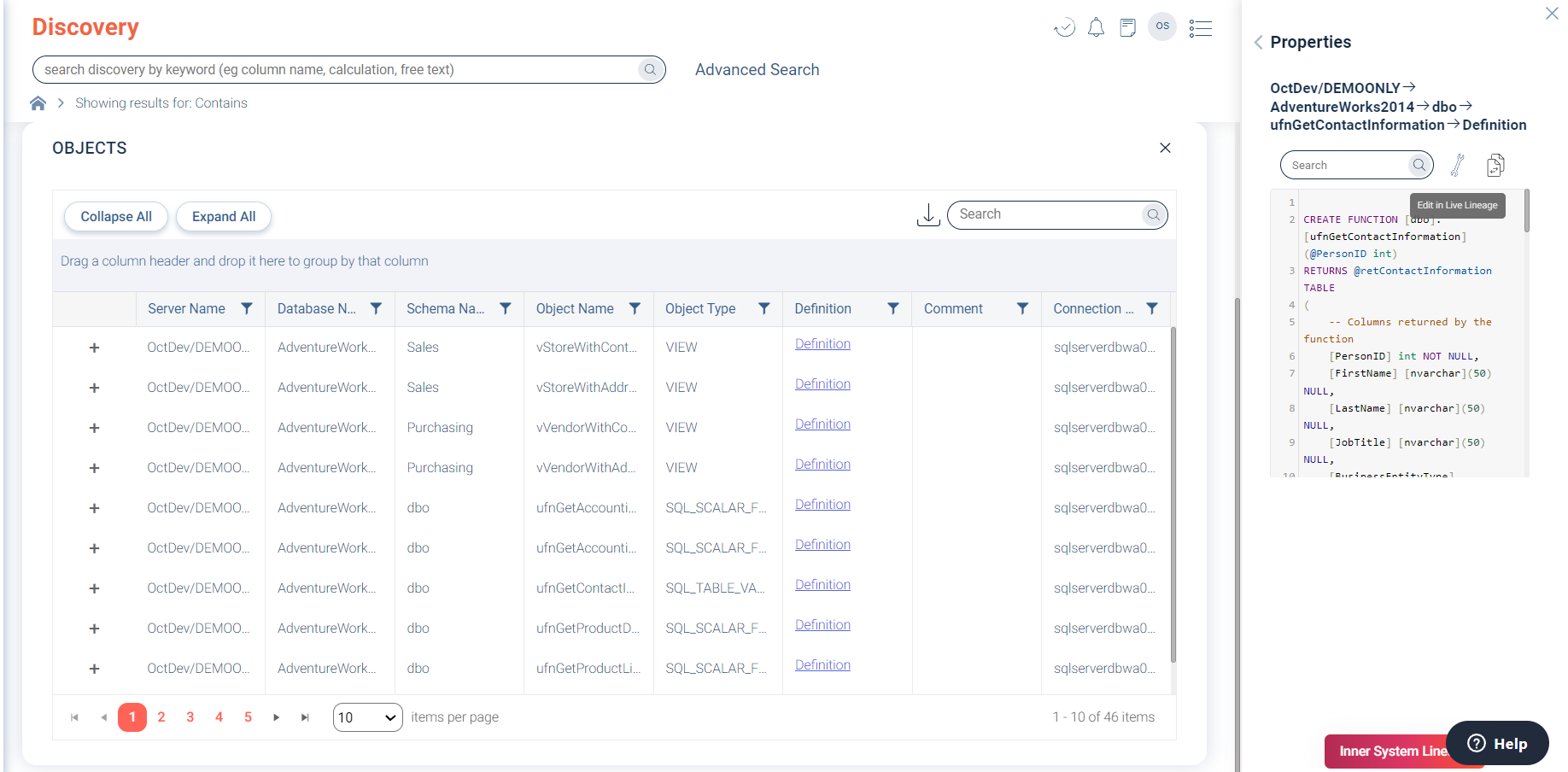Jump to the last results page
The height and width of the screenshot is (772, 1568).
pos(305,717)
